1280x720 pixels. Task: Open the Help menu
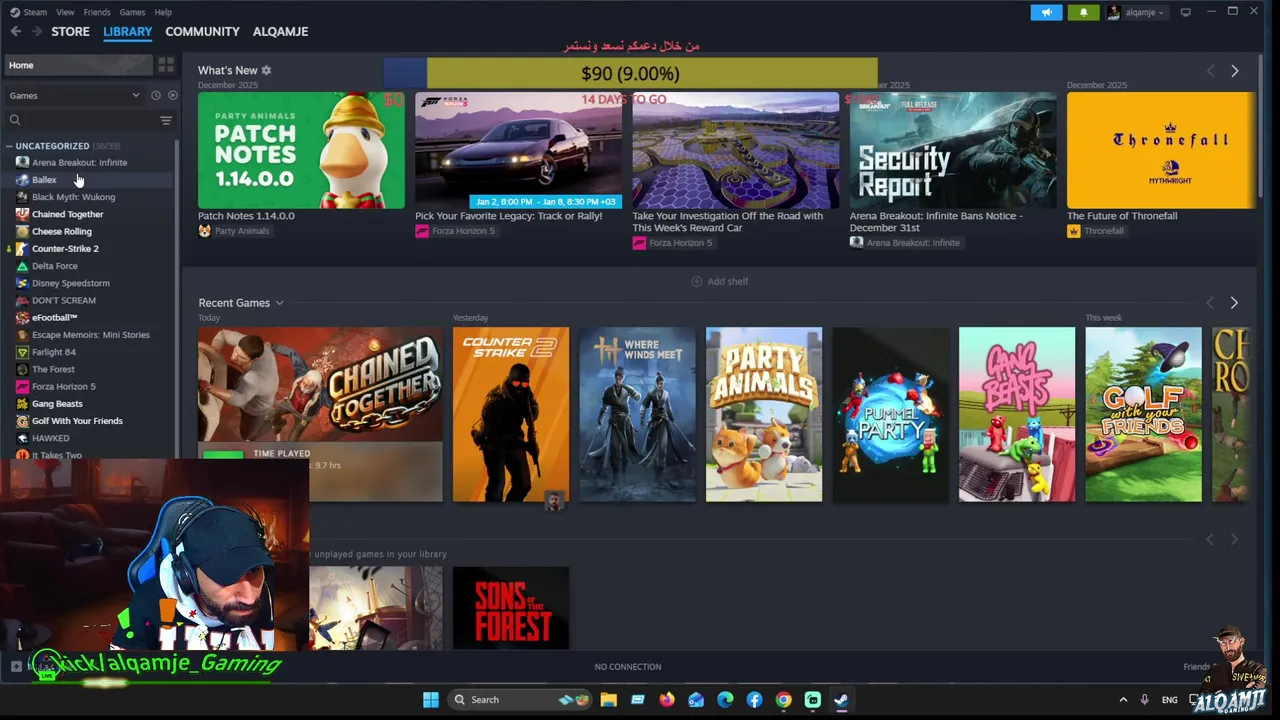(163, 12)
